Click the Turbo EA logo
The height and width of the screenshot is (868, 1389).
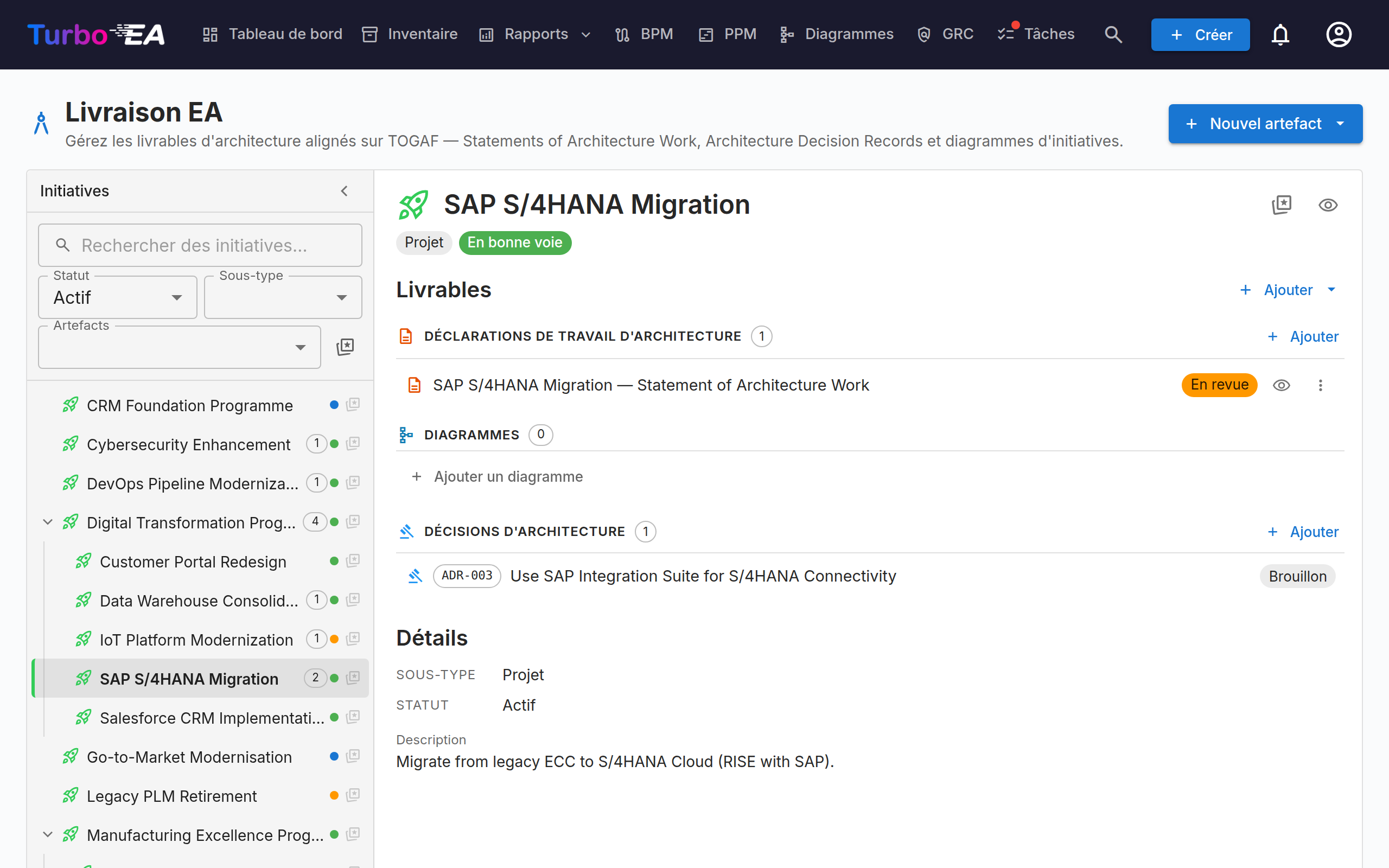(x=97, y=34)
